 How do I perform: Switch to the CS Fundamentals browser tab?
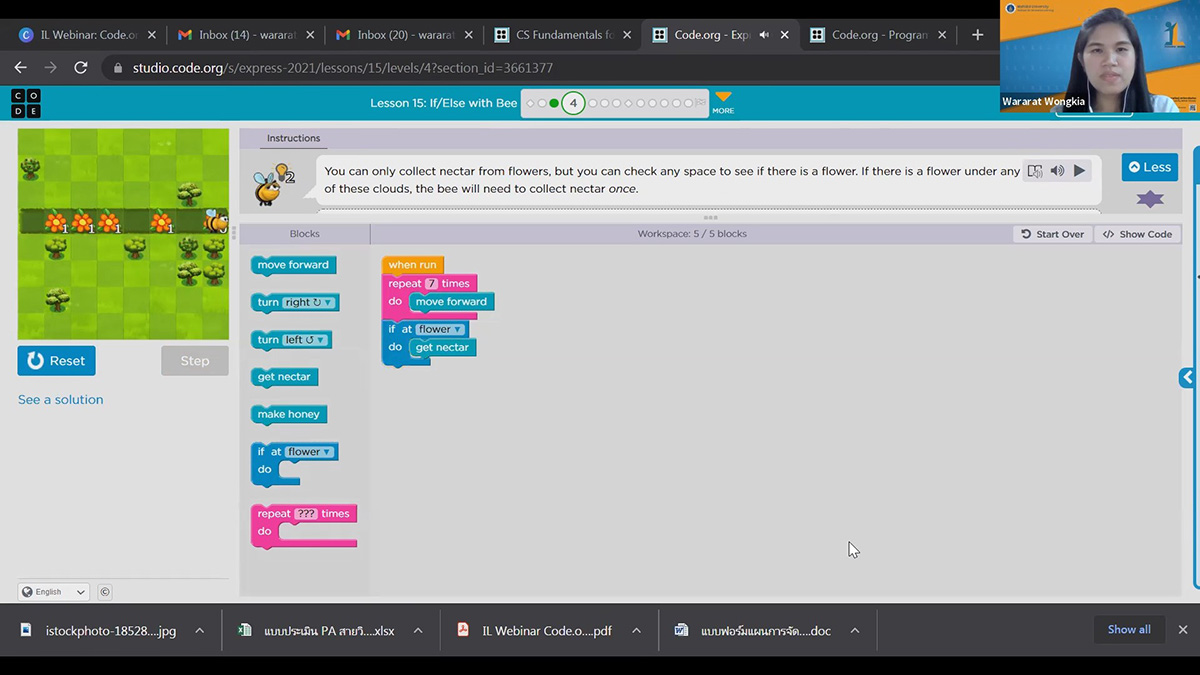coord(565,35)
